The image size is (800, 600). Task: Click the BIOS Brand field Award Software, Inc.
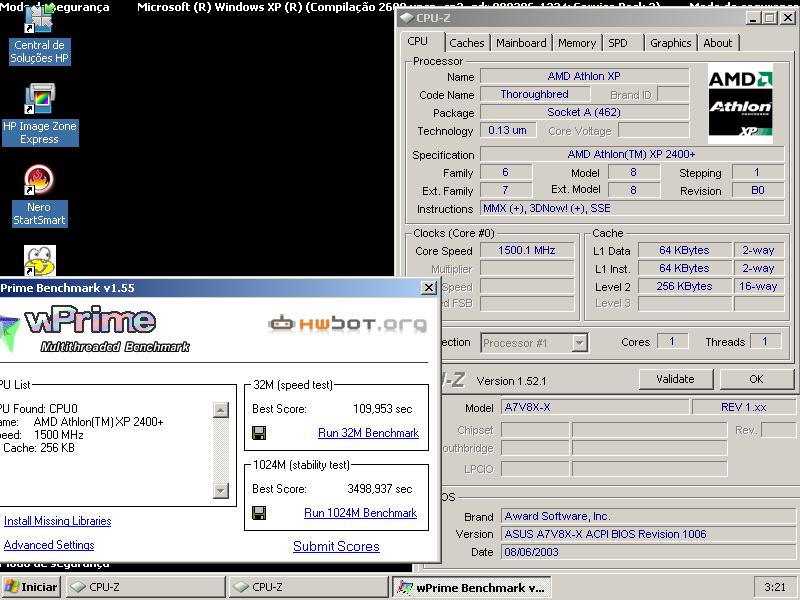click(x=648, y=516)
